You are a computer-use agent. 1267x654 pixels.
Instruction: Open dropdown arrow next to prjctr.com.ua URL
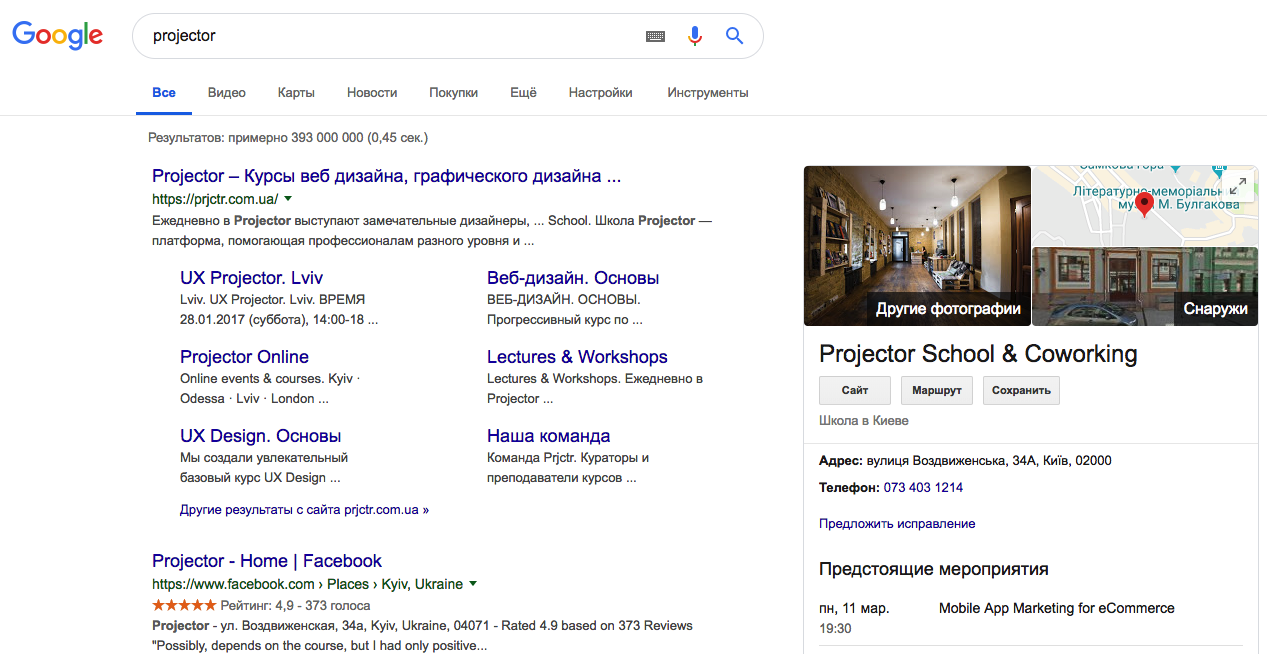click(288, 198)
